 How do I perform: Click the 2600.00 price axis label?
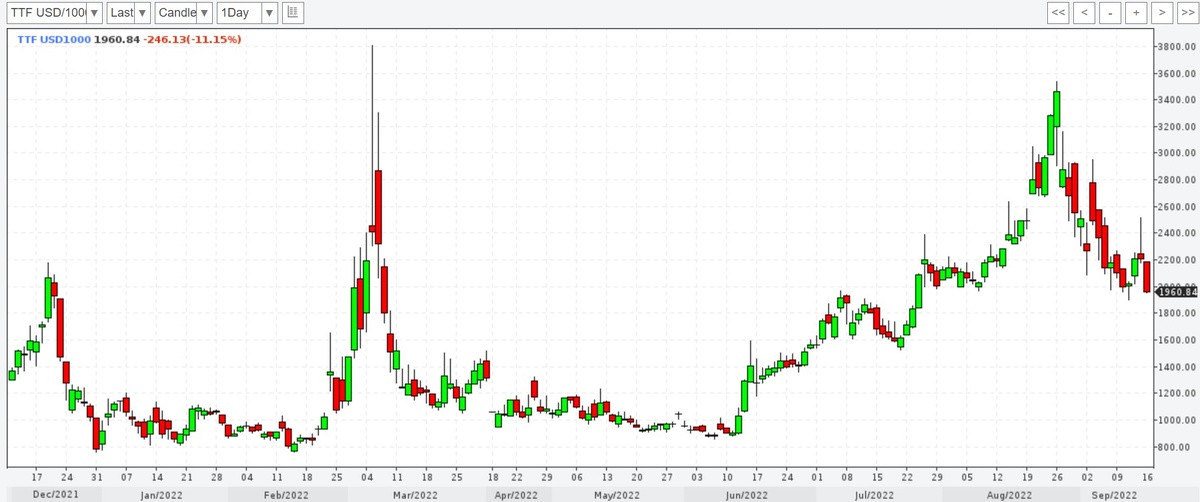point(1177,207)
